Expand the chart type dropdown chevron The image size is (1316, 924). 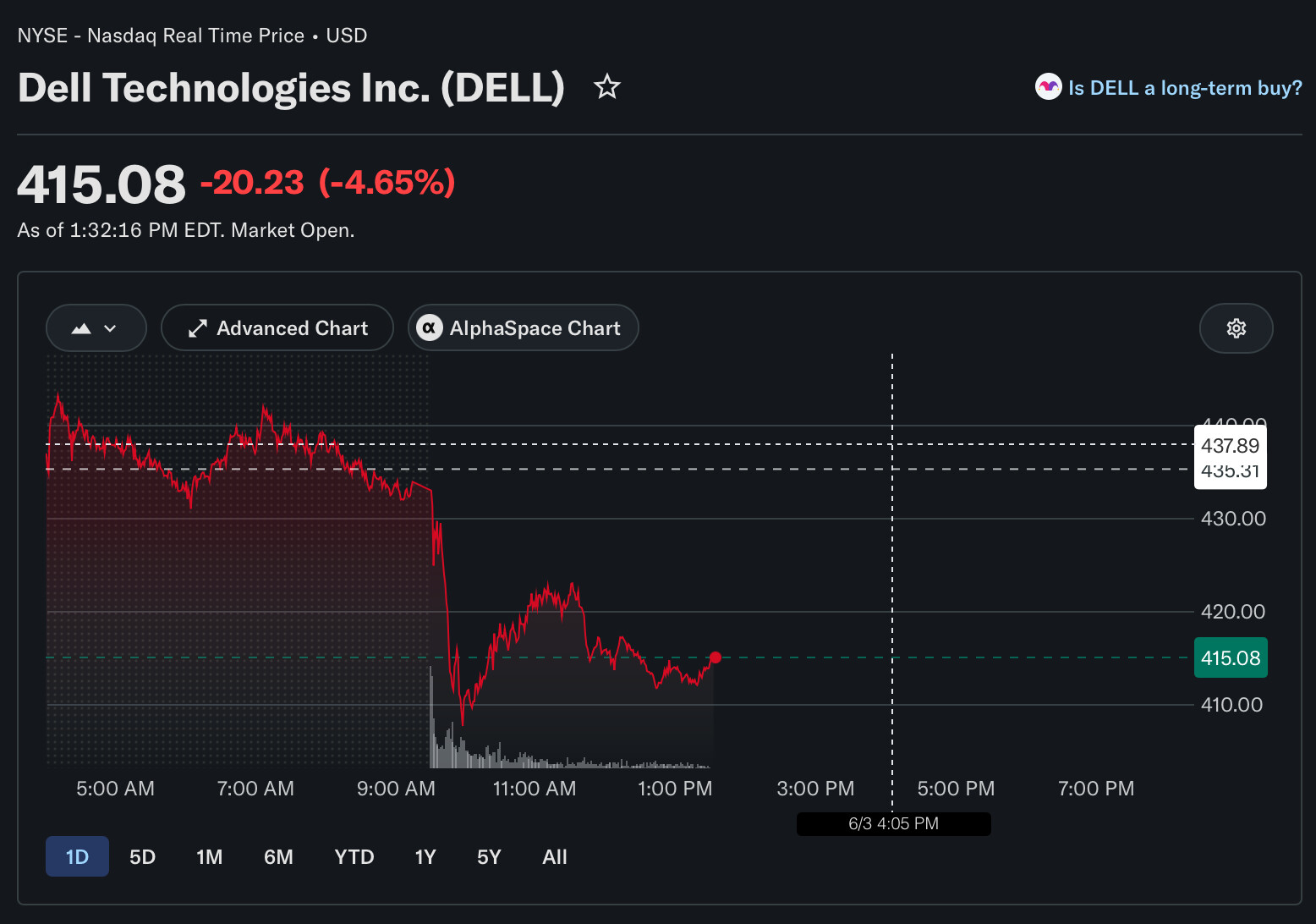(x=110, y=328)
